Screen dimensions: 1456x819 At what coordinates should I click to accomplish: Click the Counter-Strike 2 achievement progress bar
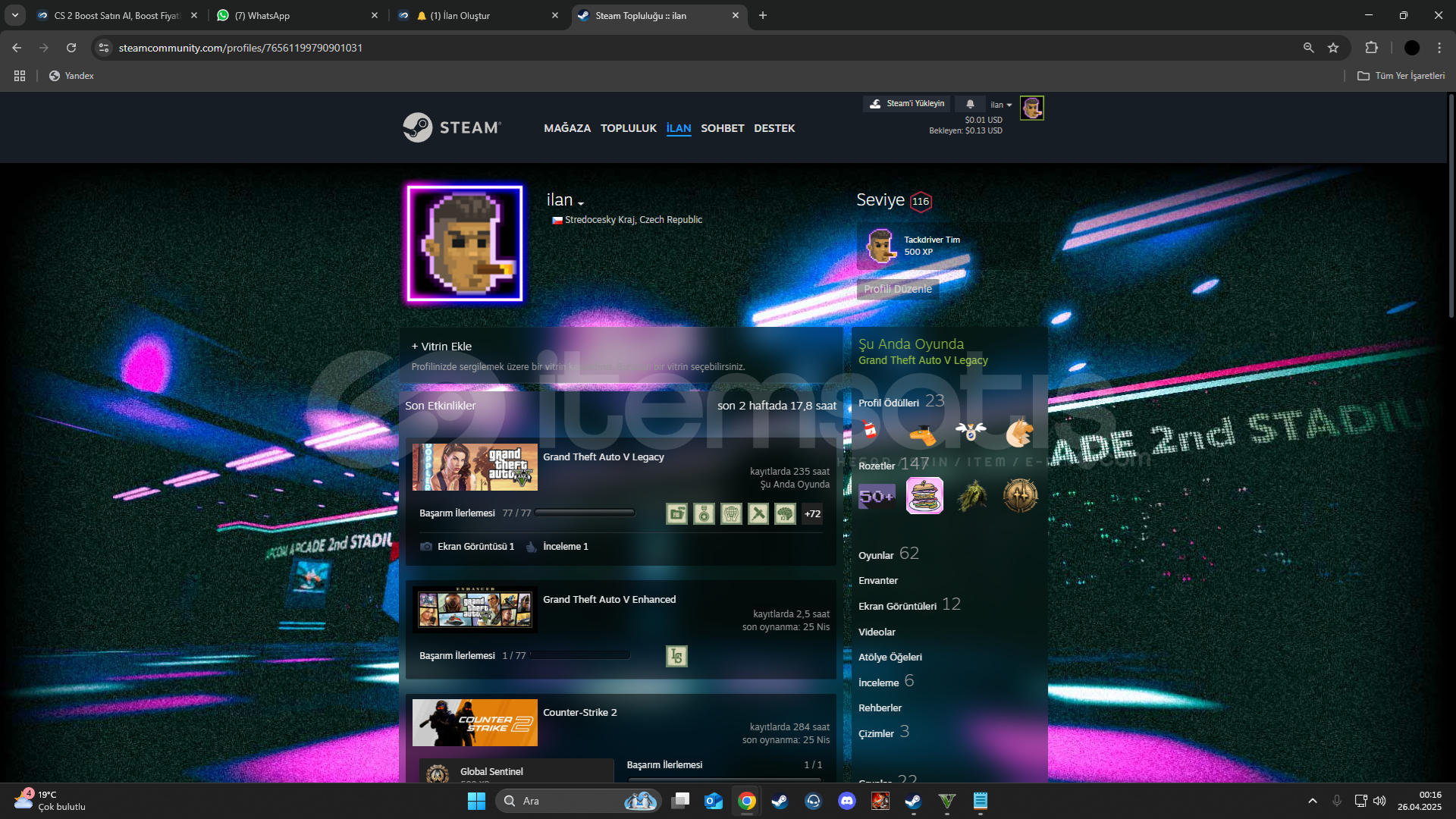coord(724,779)
